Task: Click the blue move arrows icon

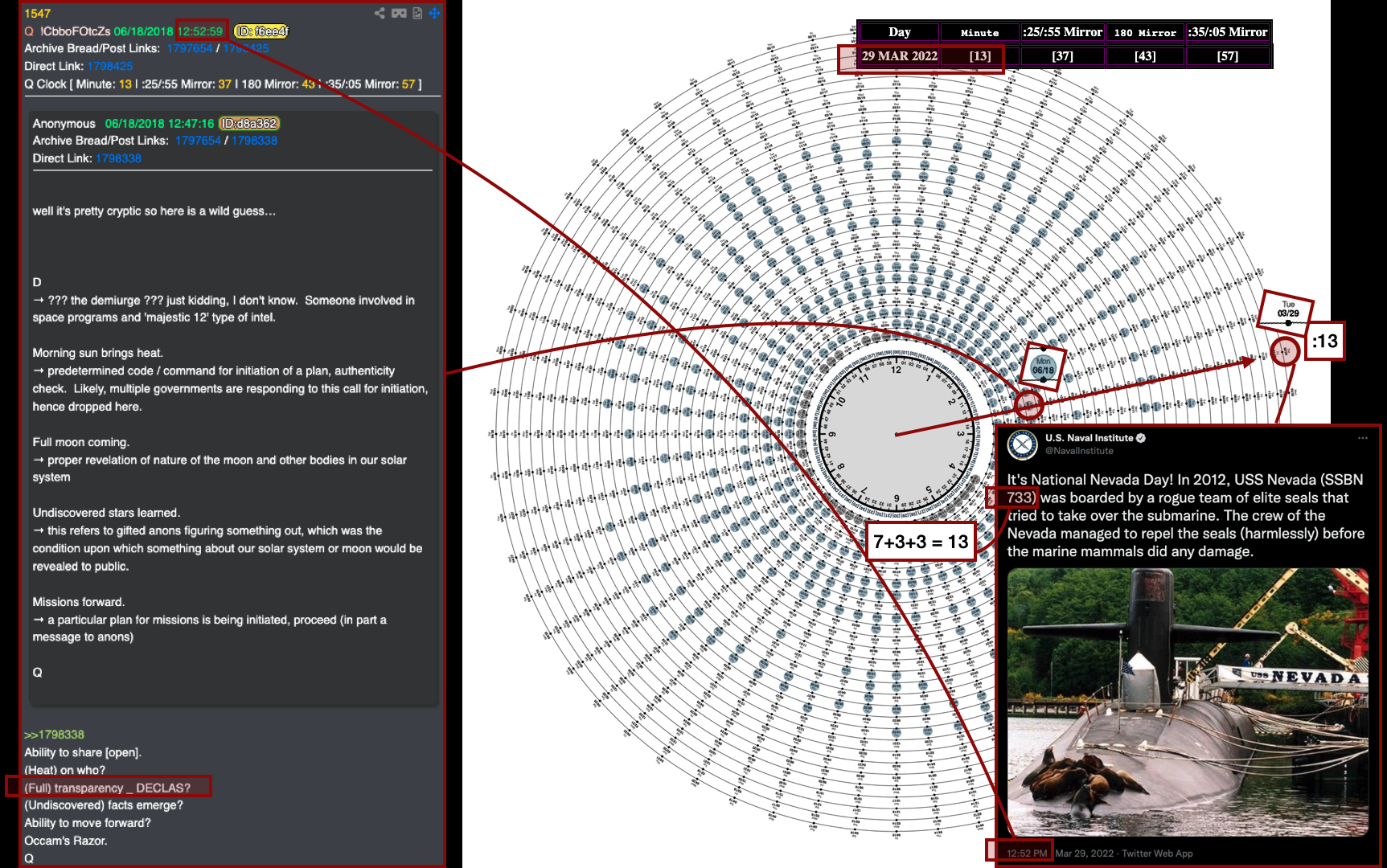Action: pyautogui.click(x=434, y=13)
